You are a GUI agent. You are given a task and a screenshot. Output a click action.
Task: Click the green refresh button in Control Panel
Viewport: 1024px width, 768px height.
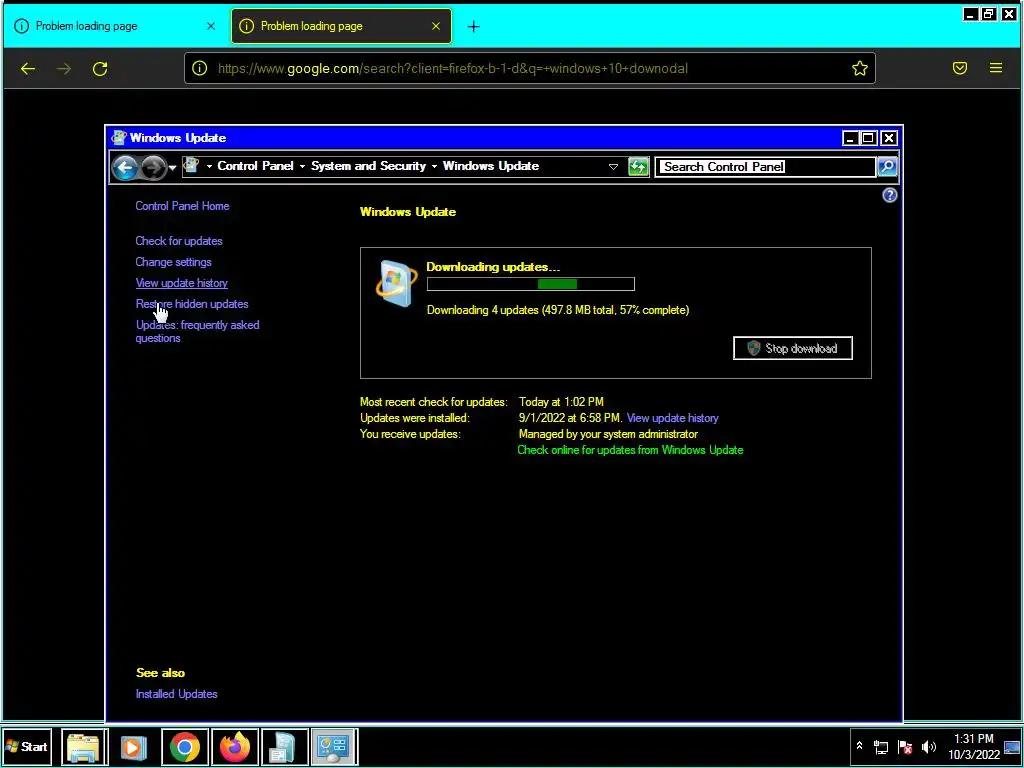tap(638, 167)
